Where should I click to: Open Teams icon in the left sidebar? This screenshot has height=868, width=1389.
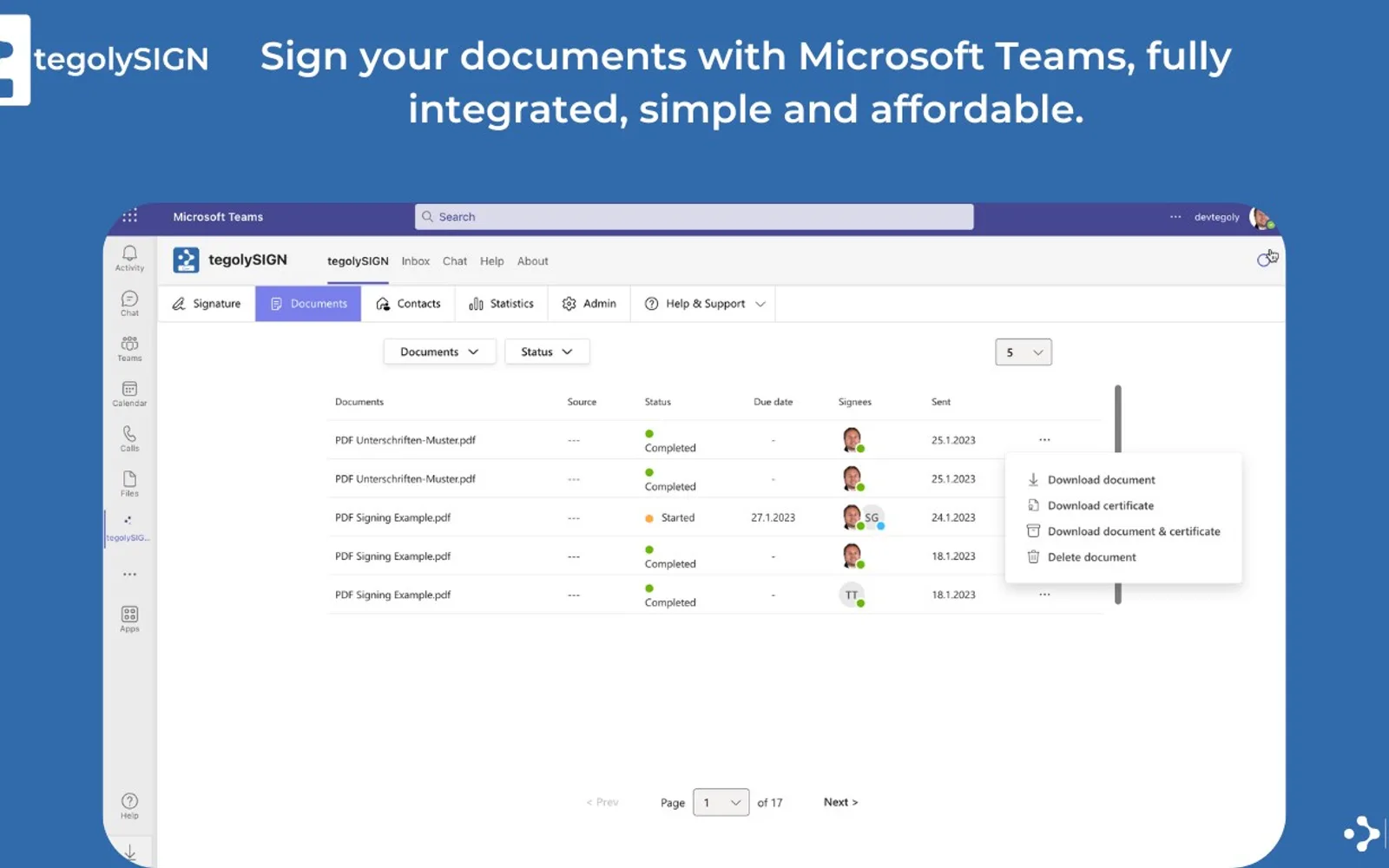[x=129, y=348]
